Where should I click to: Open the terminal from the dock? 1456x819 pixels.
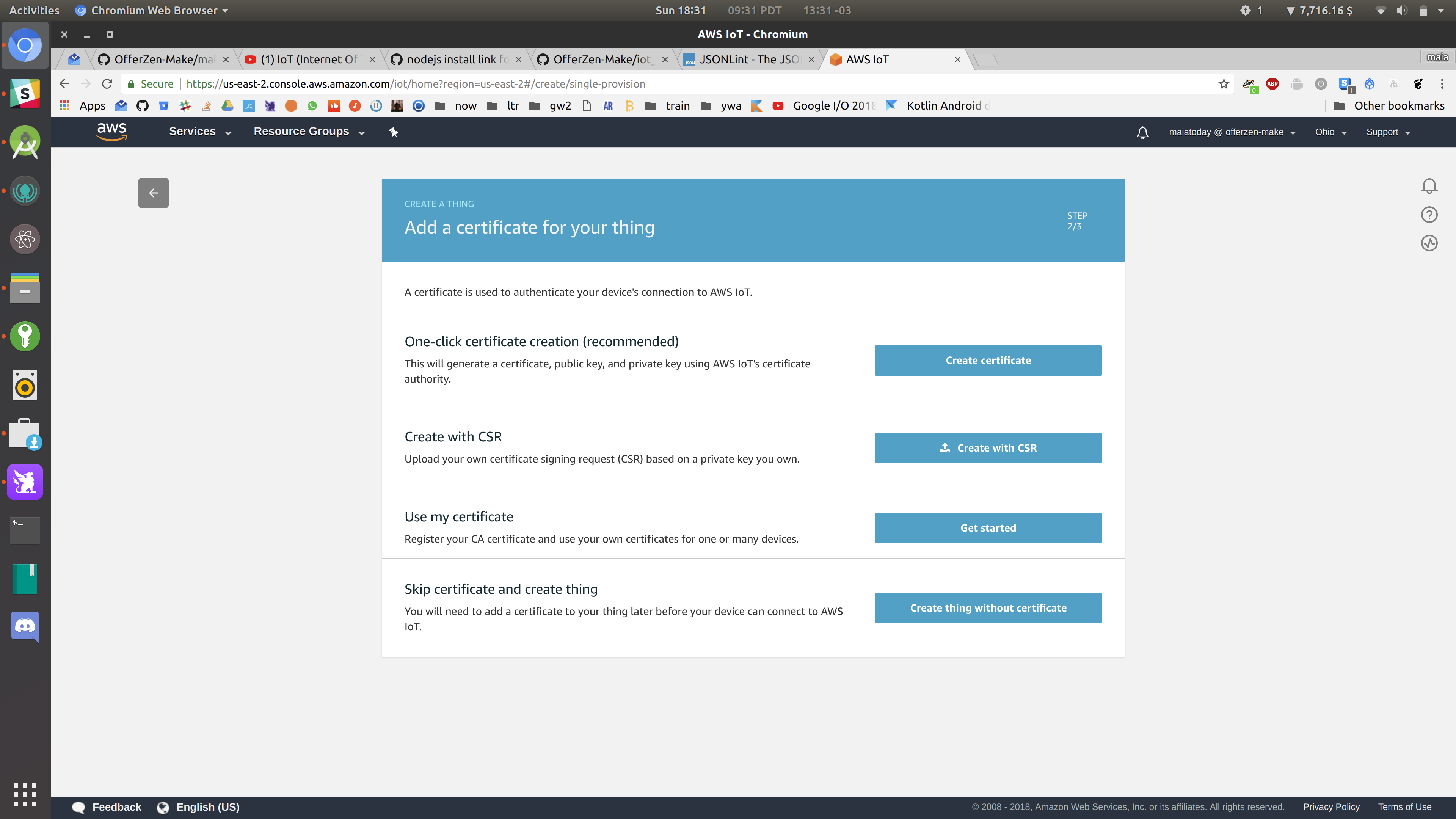pyautogui.click(x=25, y=530)
